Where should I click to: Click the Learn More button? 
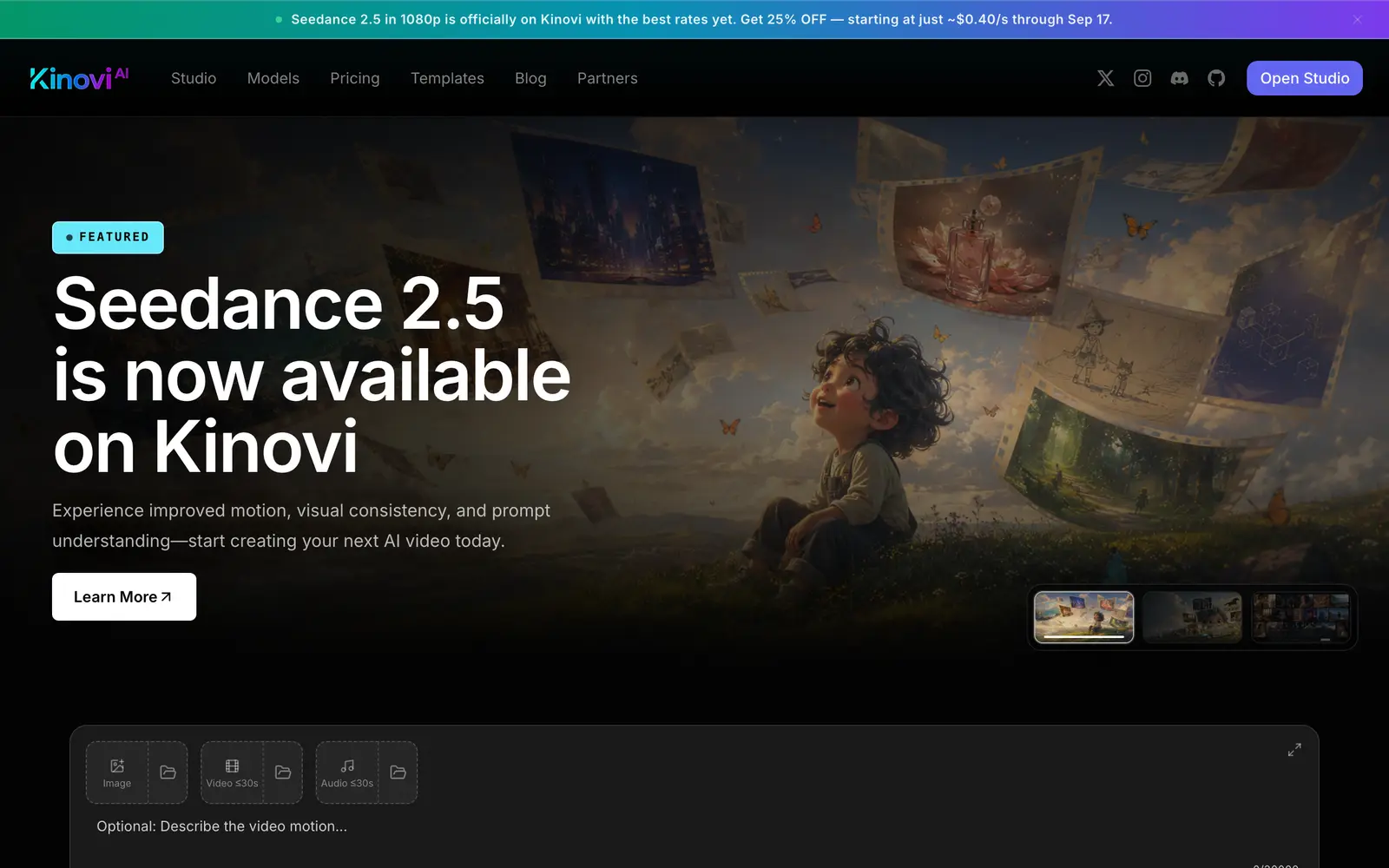coord(124,596)
